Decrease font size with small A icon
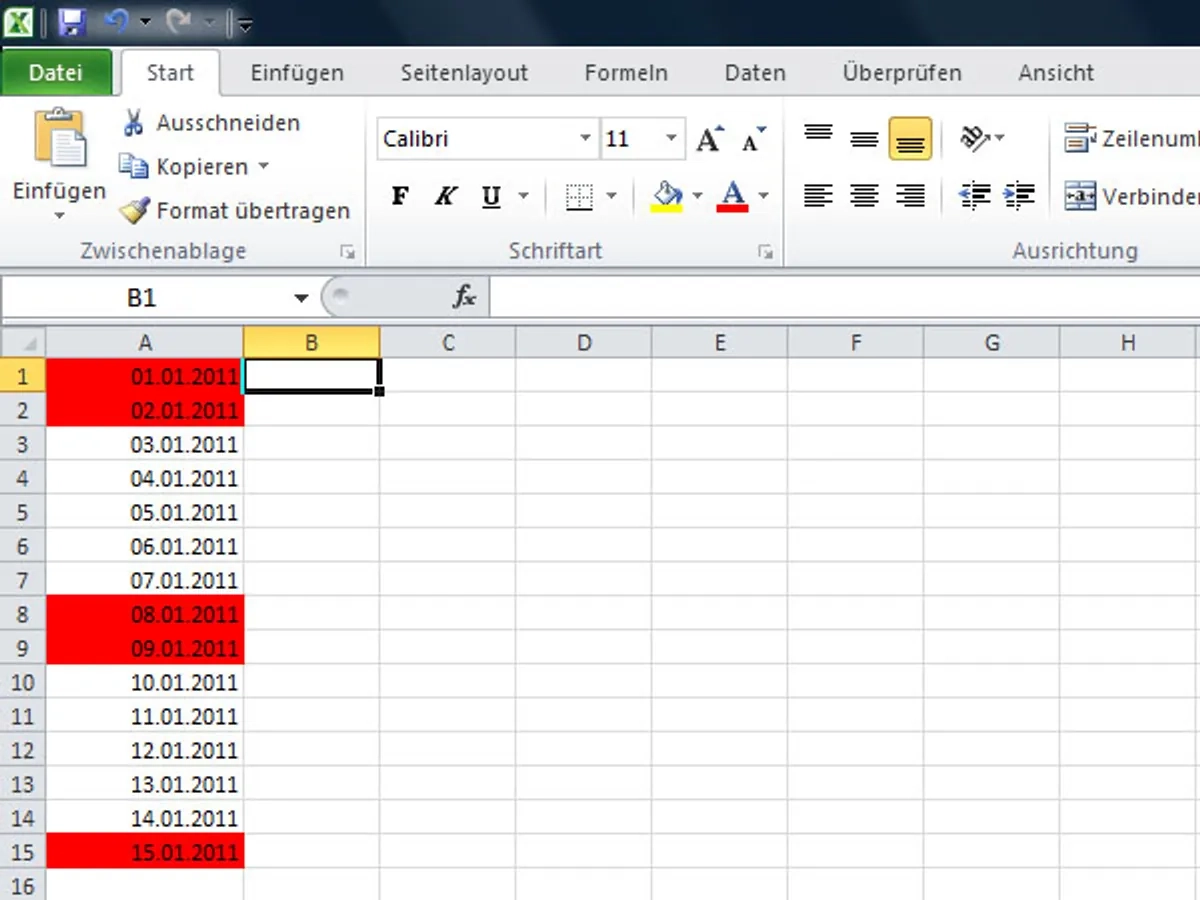Screen dimensions: 1200x900 point(754,139)
